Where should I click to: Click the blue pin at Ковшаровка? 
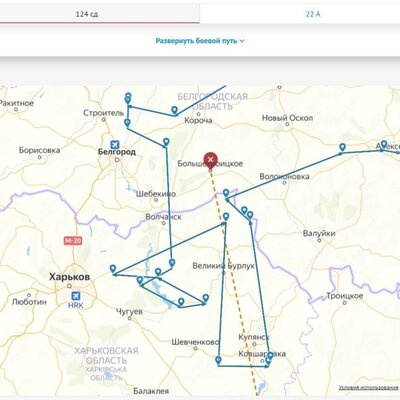(x=270, y=356)
